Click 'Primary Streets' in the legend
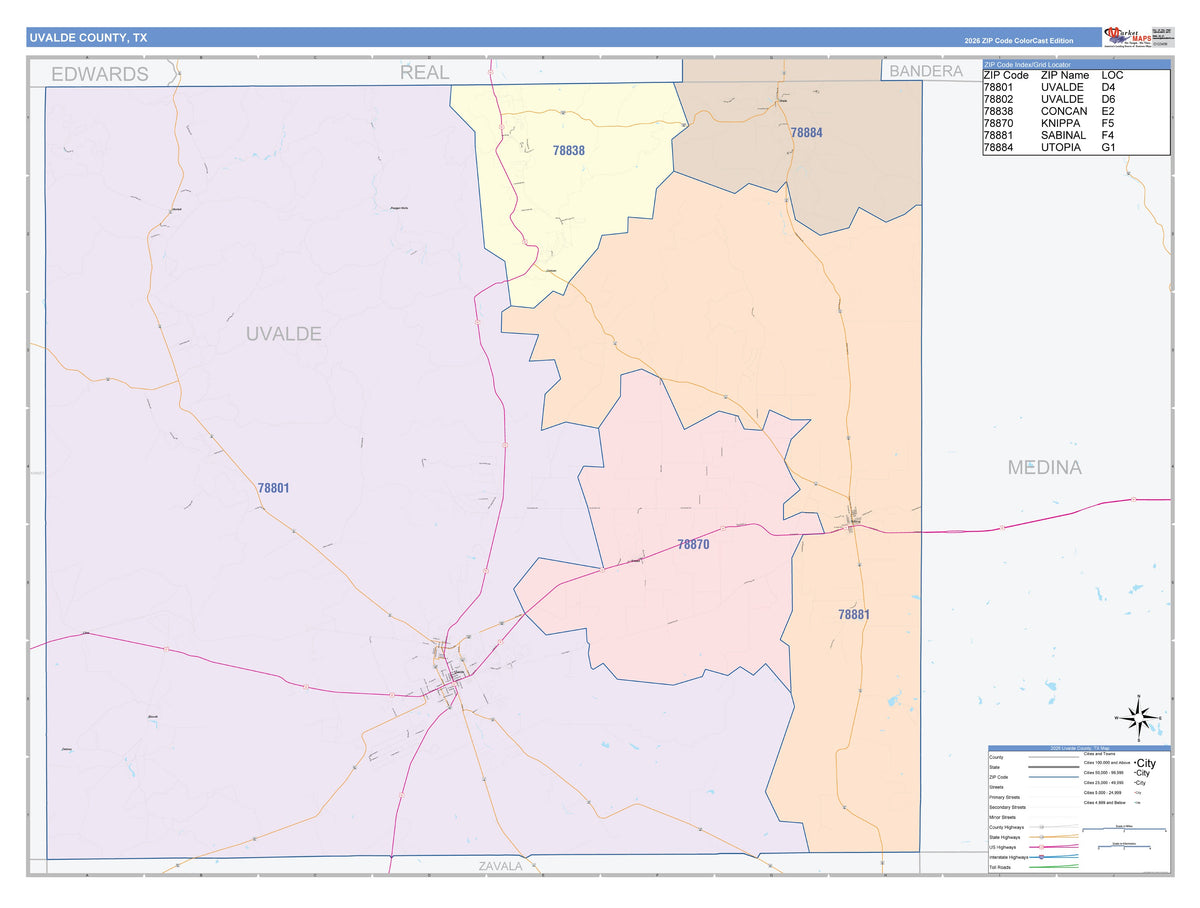Screen dimensions: 1200x908 click(x=1005, y=797)
